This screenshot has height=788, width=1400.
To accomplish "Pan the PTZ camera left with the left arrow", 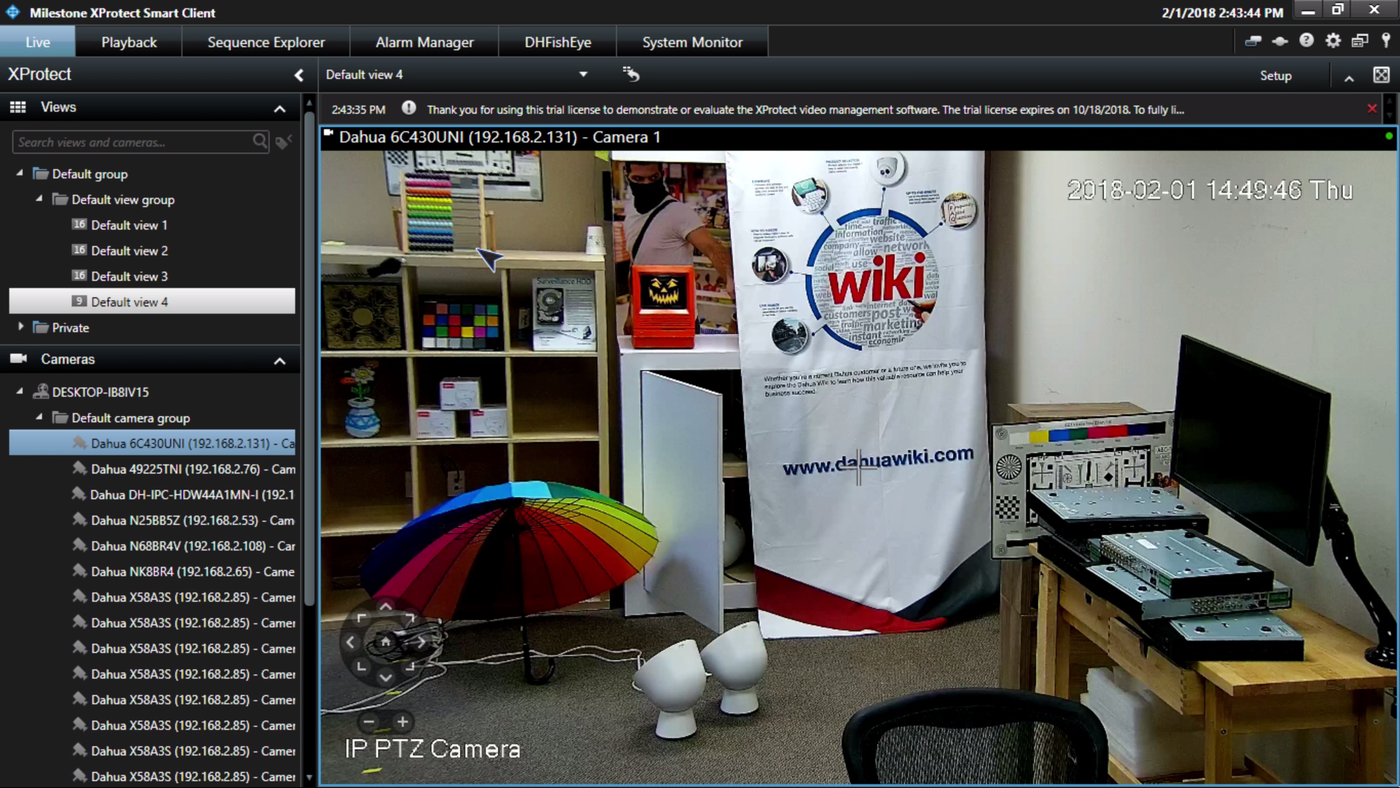I will 350,642.
